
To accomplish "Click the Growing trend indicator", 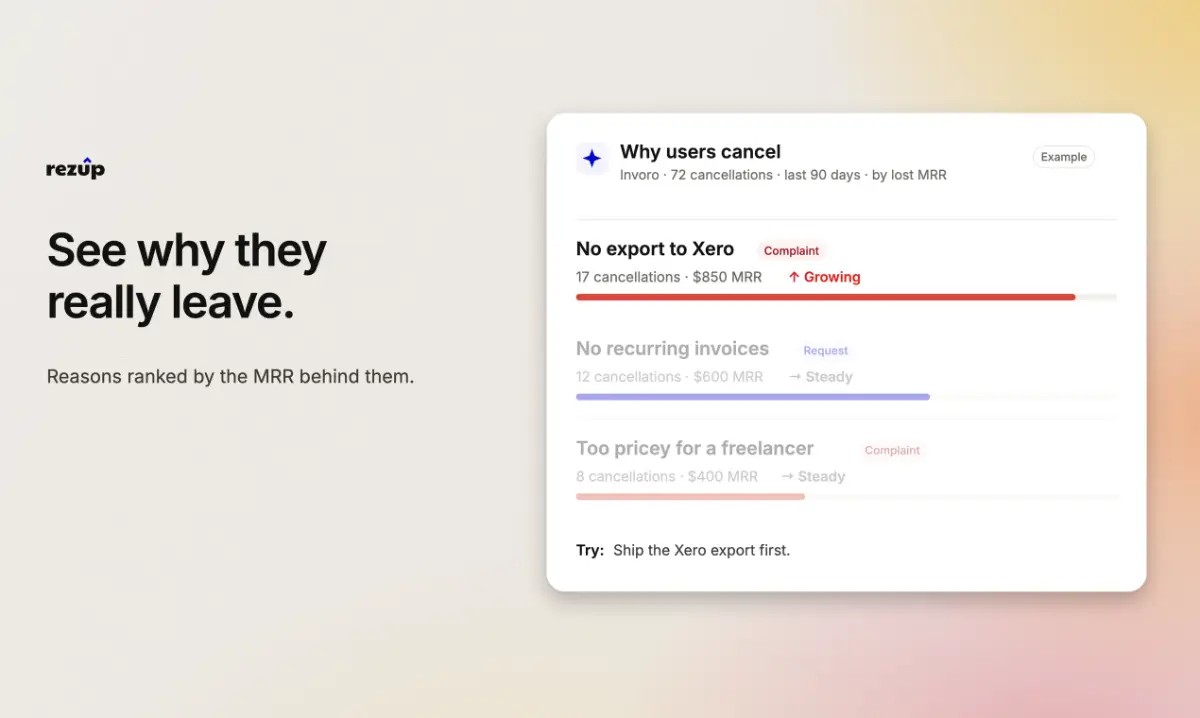I will click(x=824, y=277).
